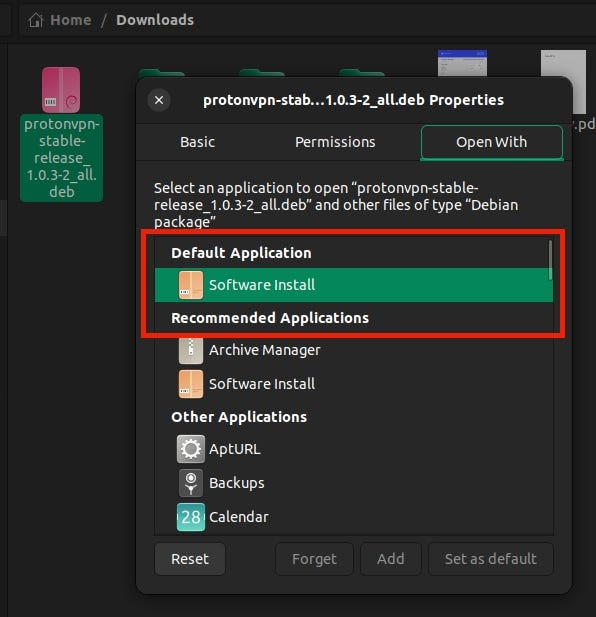Click the Backups safe icon

click(x=191, y=483)
